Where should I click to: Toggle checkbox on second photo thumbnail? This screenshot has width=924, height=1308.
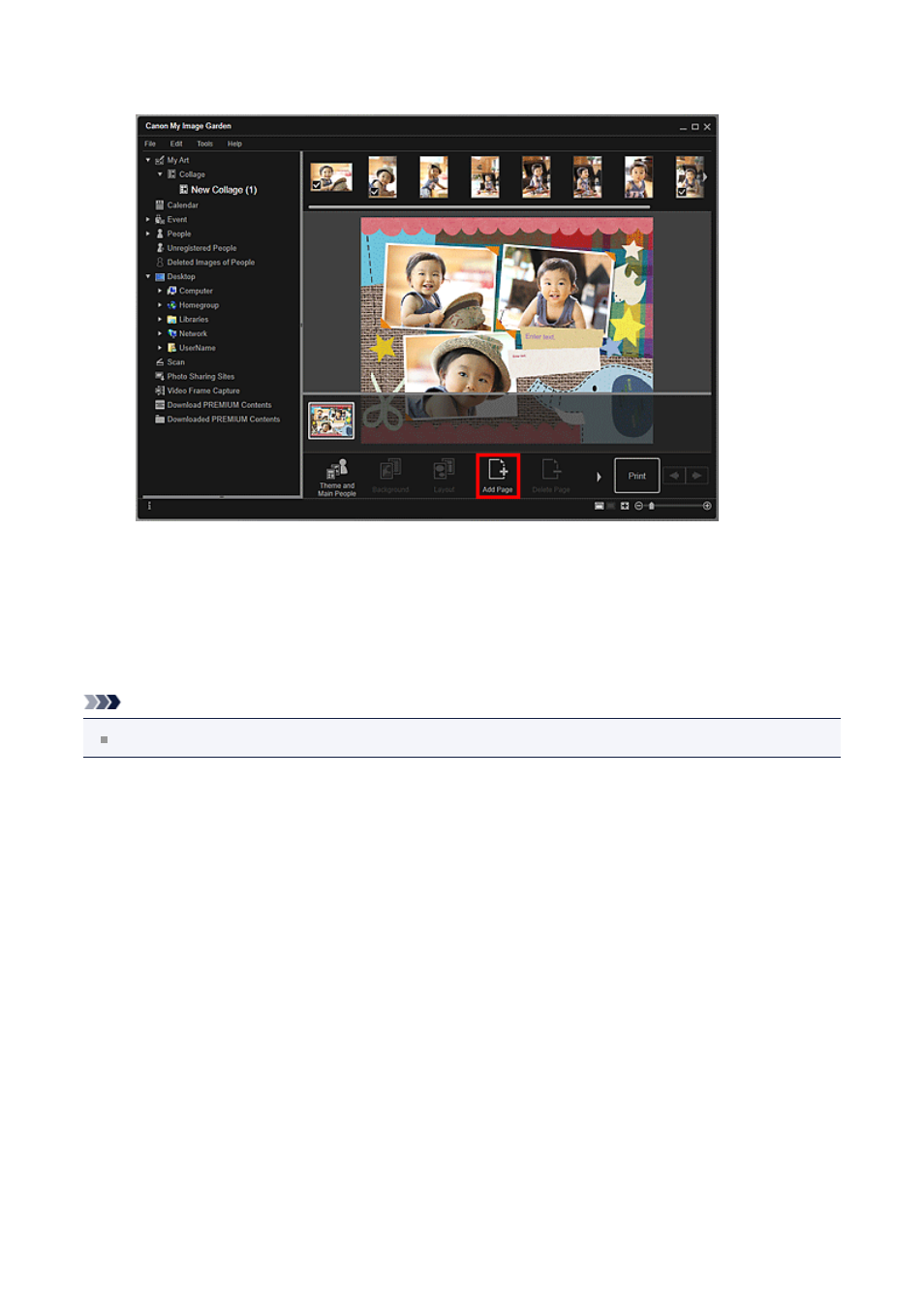[x=375, y=191]
